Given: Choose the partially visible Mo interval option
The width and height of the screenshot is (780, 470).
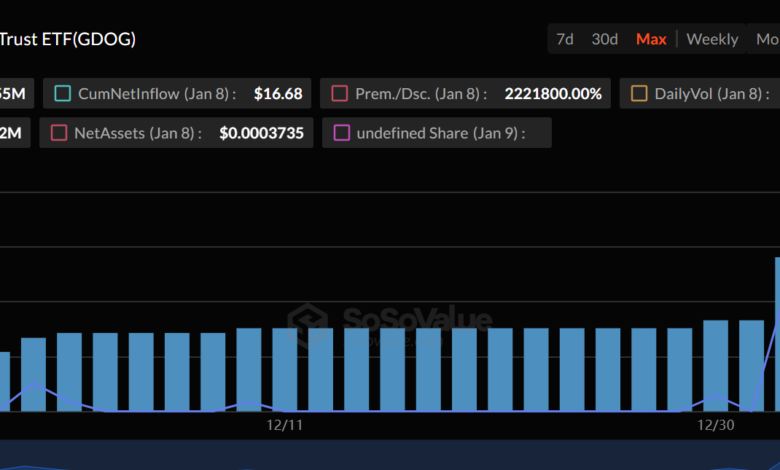Looking at the screenshot, I should 767,39.
